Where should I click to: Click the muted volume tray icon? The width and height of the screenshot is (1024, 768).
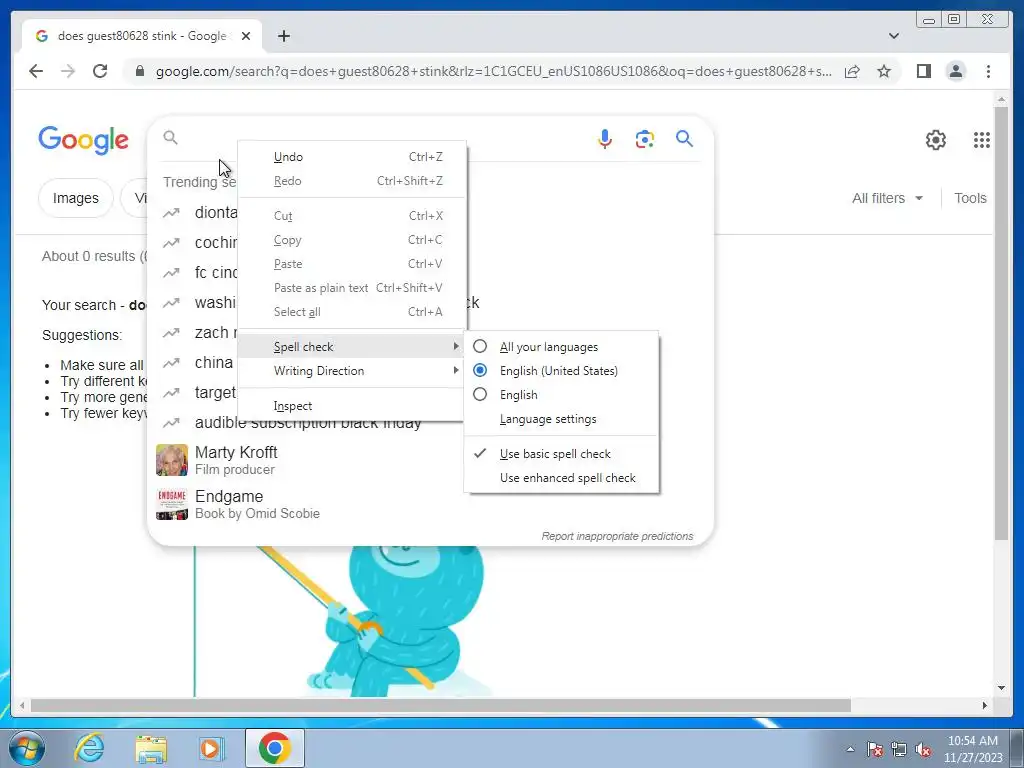tap(923, 750)
